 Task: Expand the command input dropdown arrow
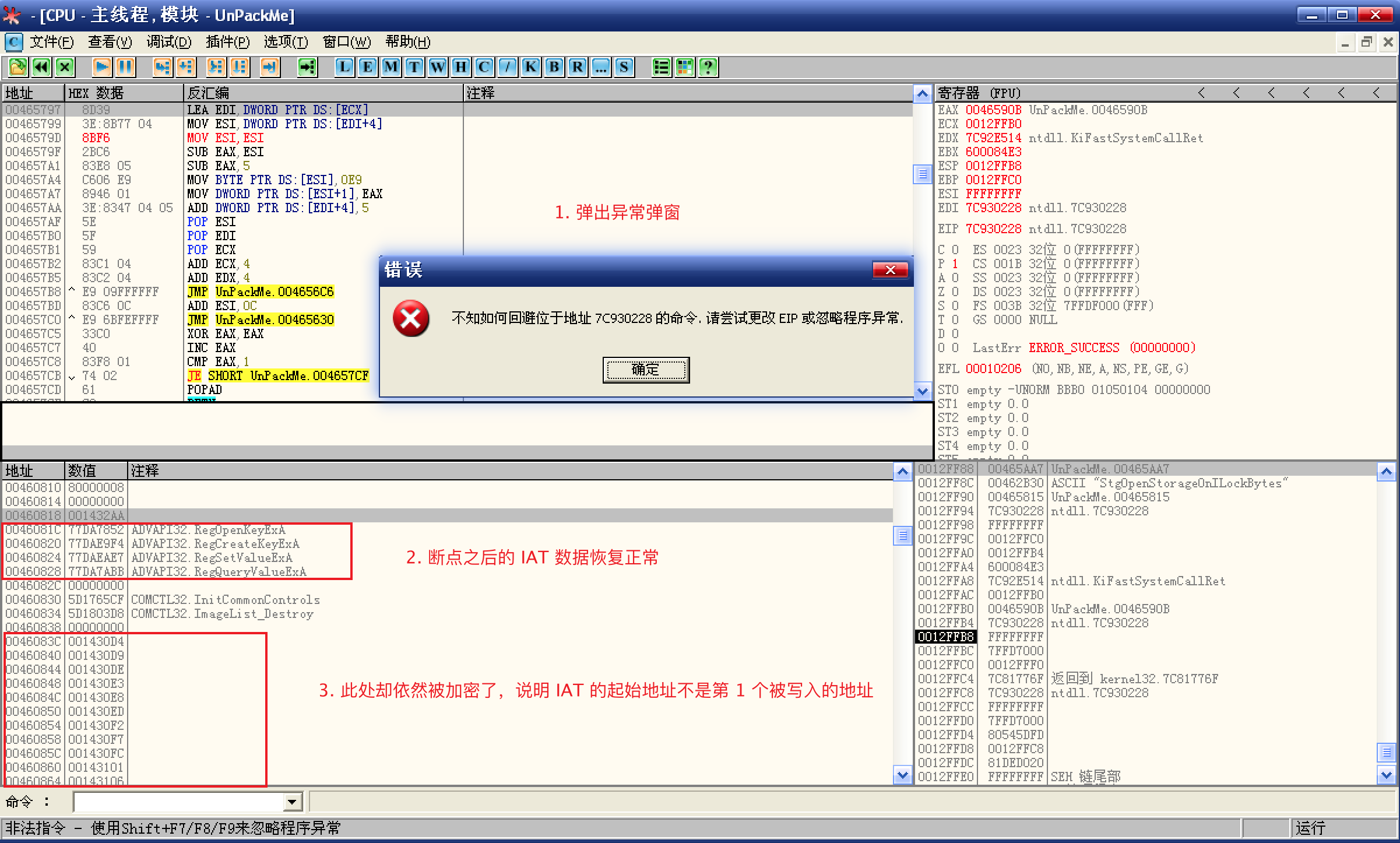[293, 802]
